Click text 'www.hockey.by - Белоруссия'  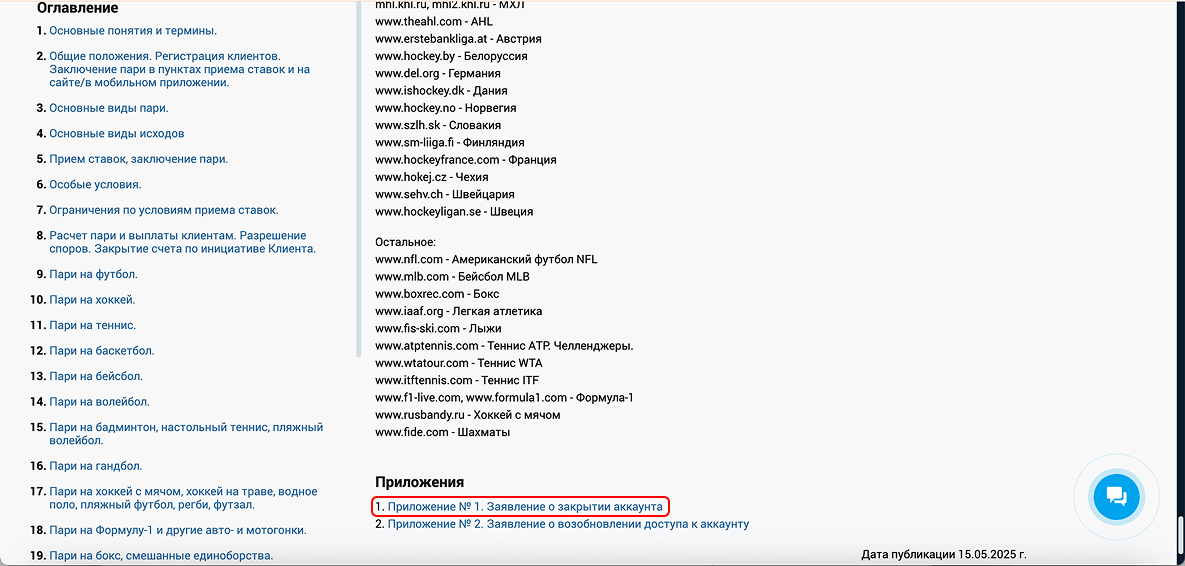click(451, 57)
